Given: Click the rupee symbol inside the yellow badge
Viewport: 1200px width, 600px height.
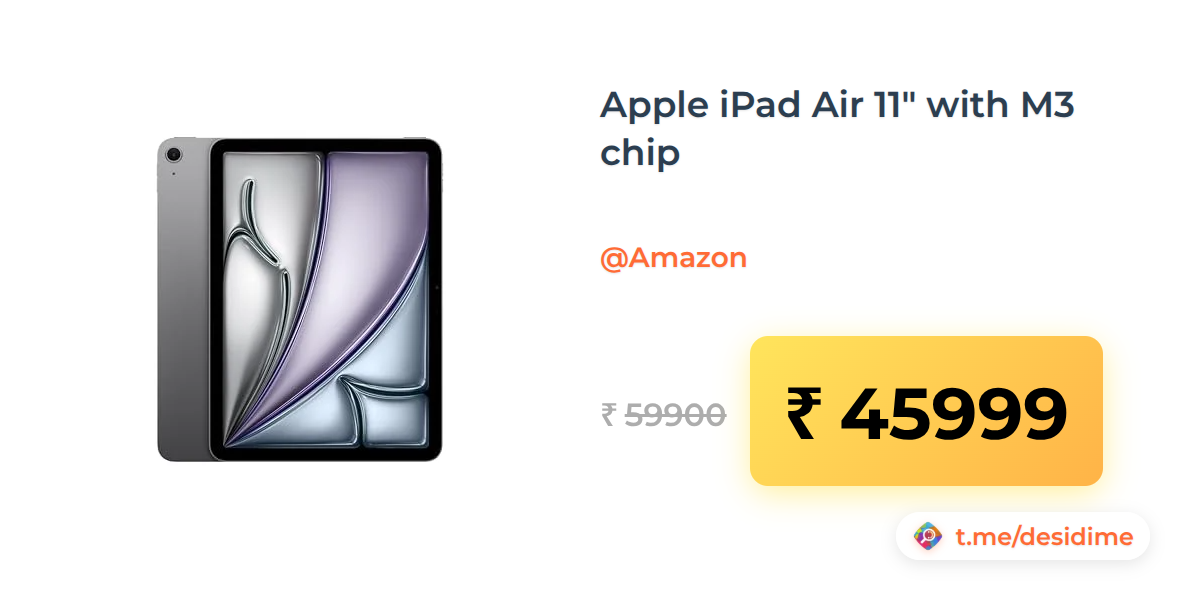Looking at the screenshot, I should 803,414.
